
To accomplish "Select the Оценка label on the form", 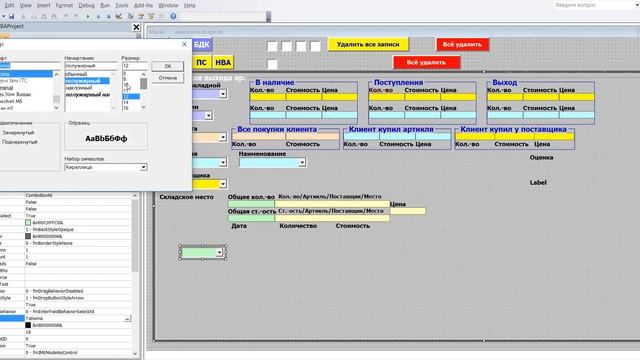I will [x=541, y=158].
